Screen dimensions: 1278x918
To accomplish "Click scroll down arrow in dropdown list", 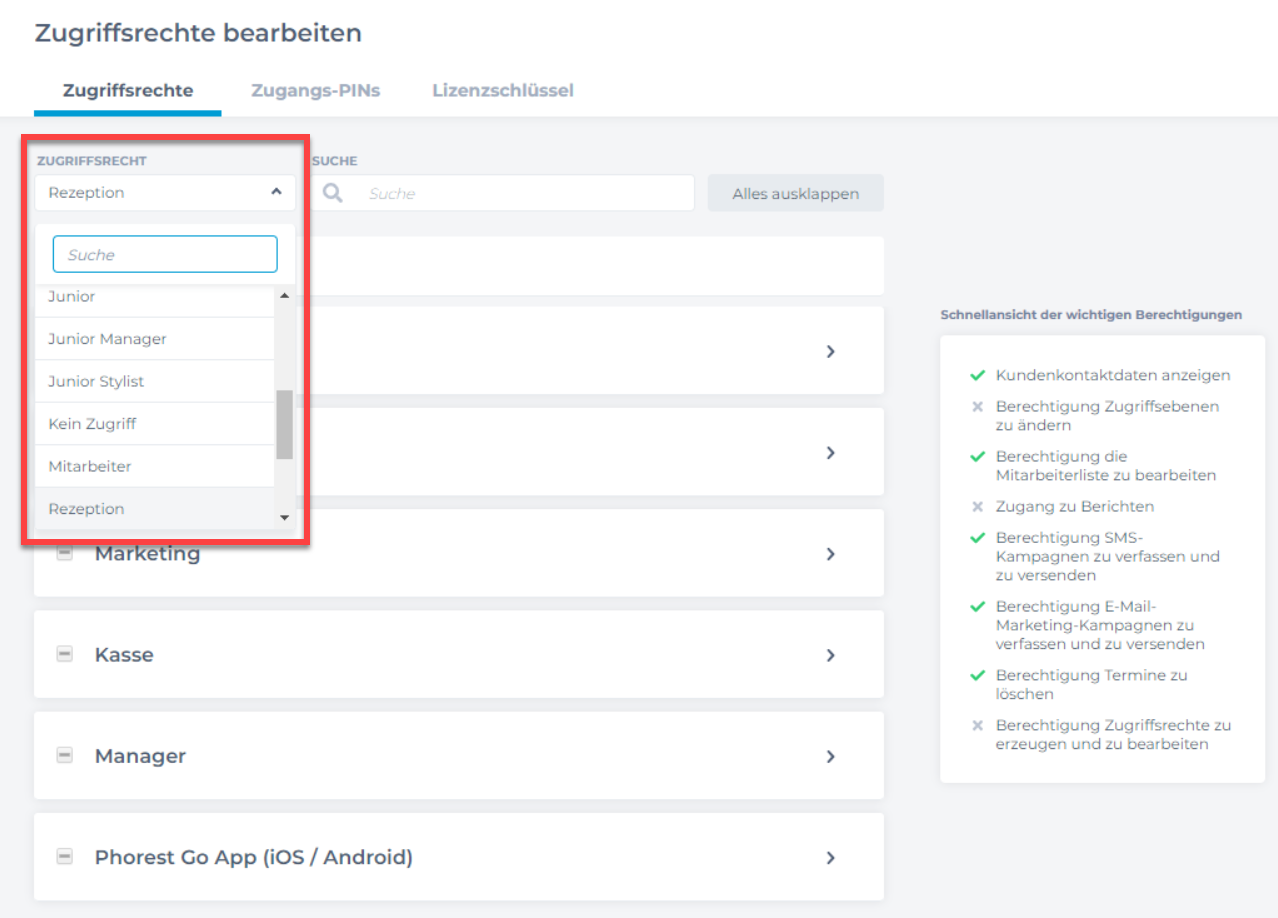I will coord(284,517).
